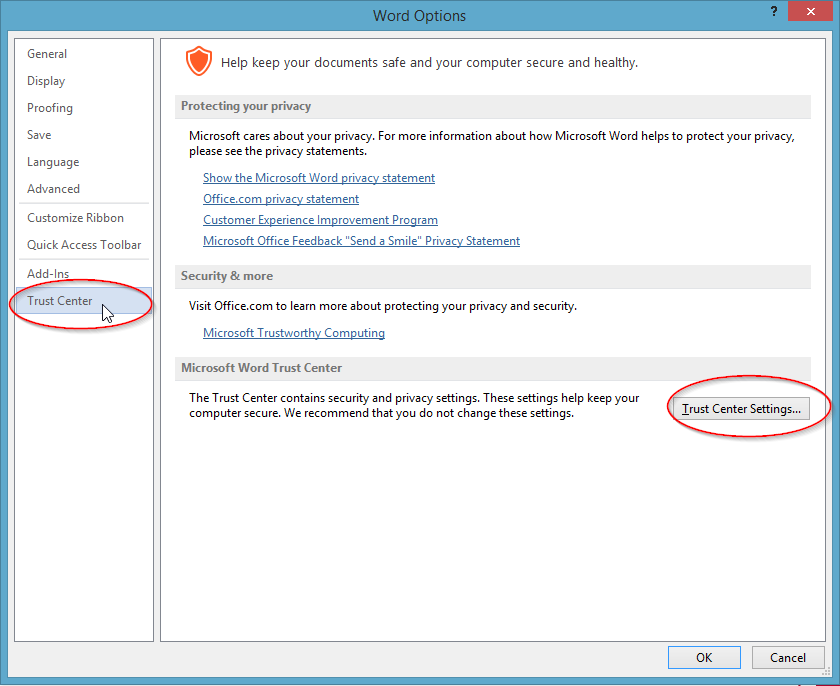The image size is (840, 686).
Task: Open the Microsoft Word privacy statement link
Action: (x=319, y=178)
